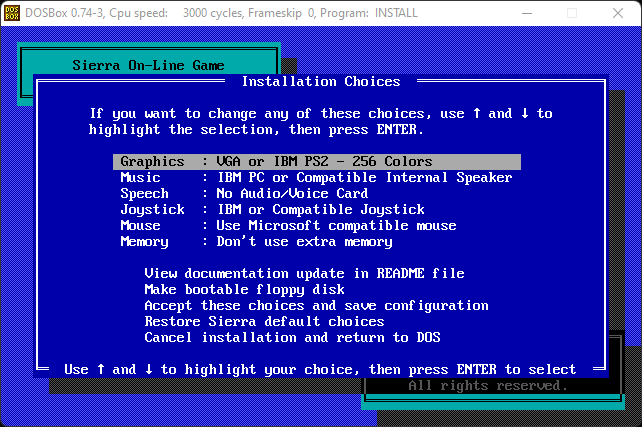Click the DOSBox icon in title bar

click(x=12, y=13)
